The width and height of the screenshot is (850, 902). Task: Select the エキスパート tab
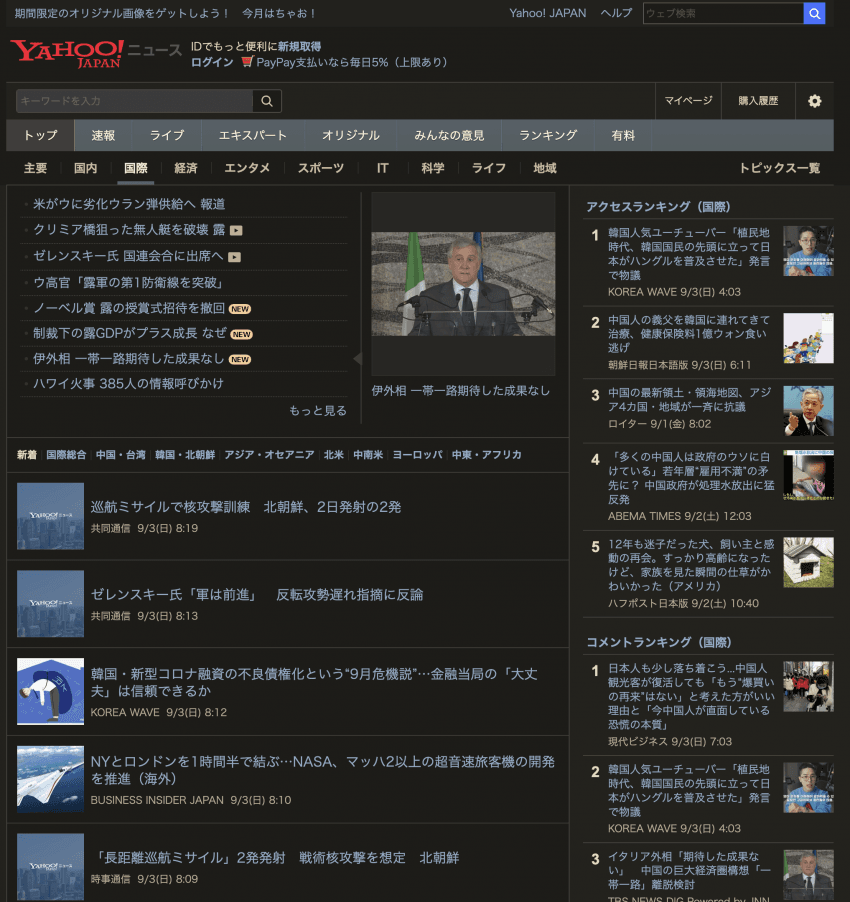coord(253,135)
